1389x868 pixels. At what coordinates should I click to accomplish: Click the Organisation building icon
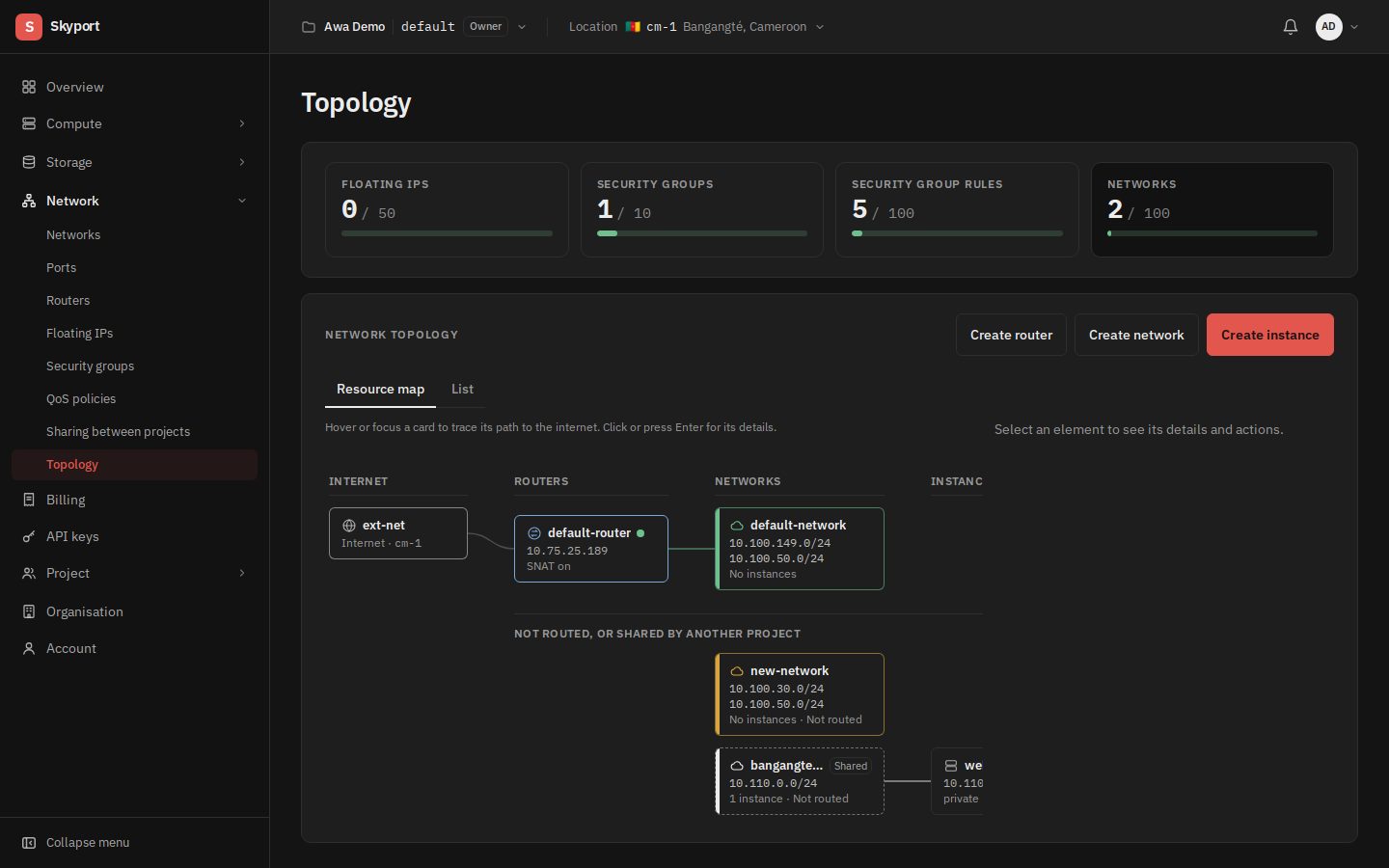click(29, 611)
